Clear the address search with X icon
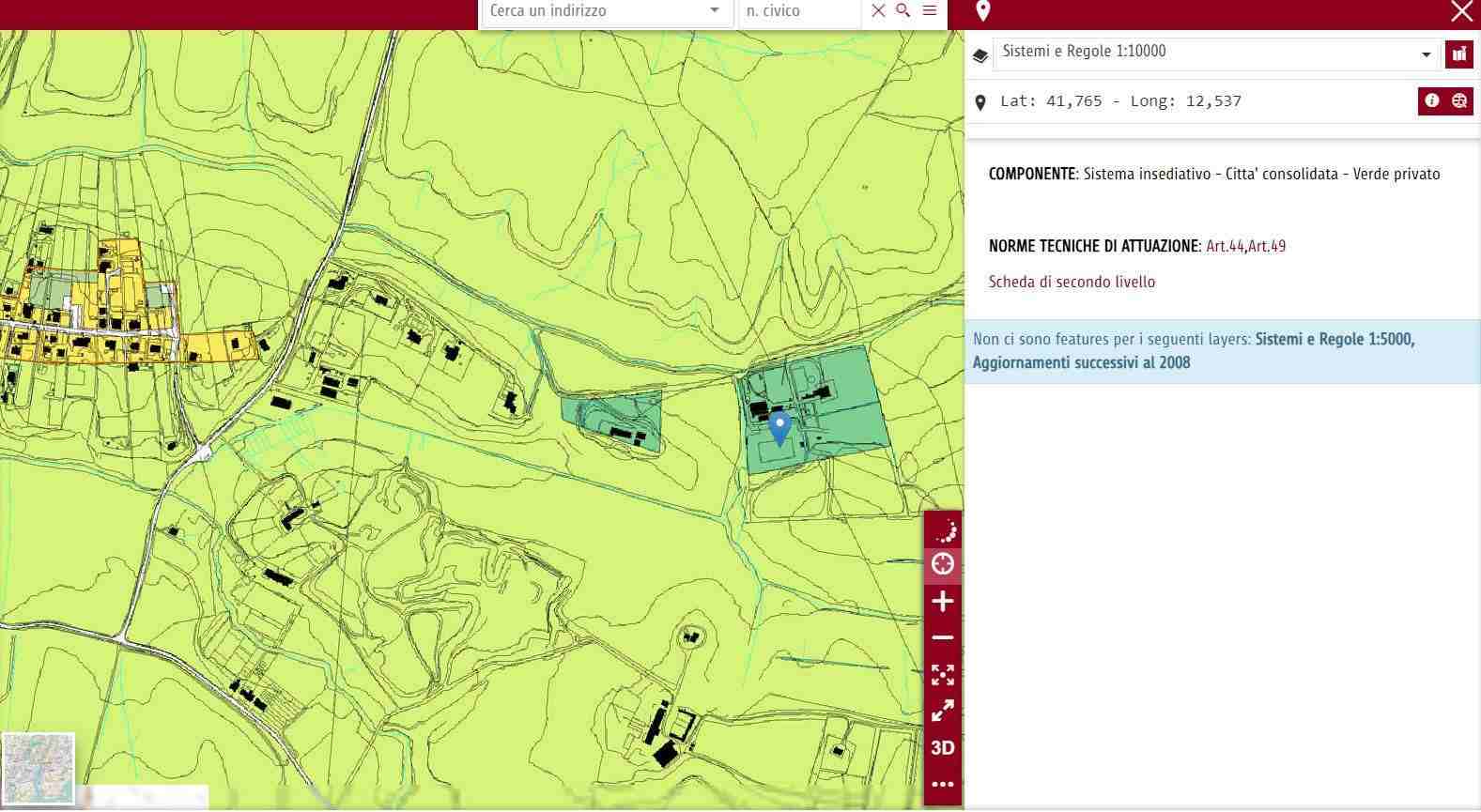The height and width of the screenshot is (812, 1481). 878,11
